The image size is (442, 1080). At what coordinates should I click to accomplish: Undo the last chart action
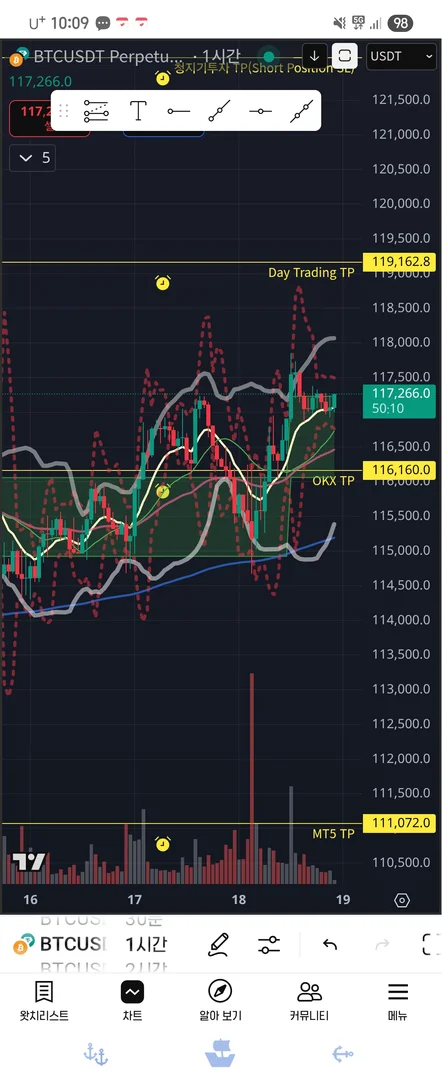tap(330, 944)
